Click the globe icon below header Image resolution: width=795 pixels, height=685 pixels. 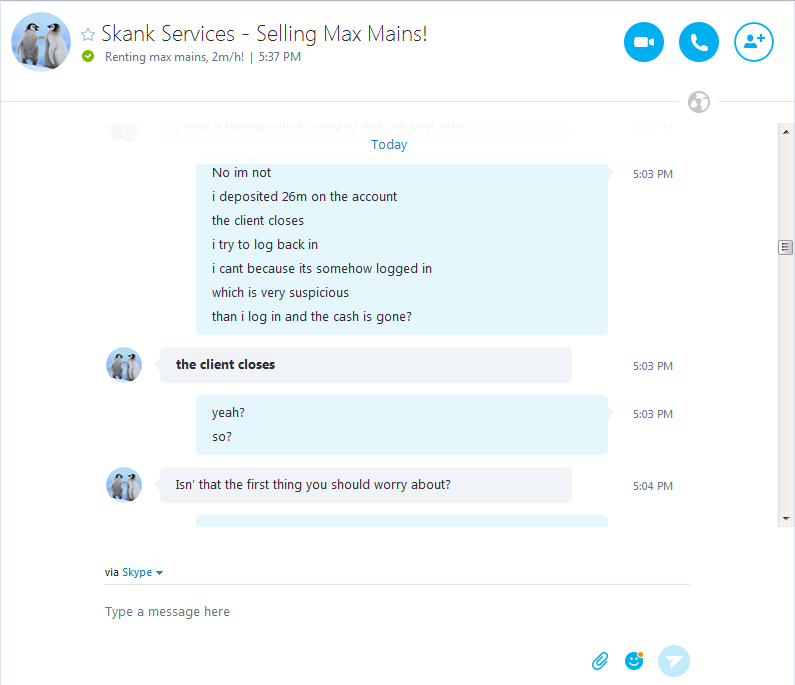(699, 102)
